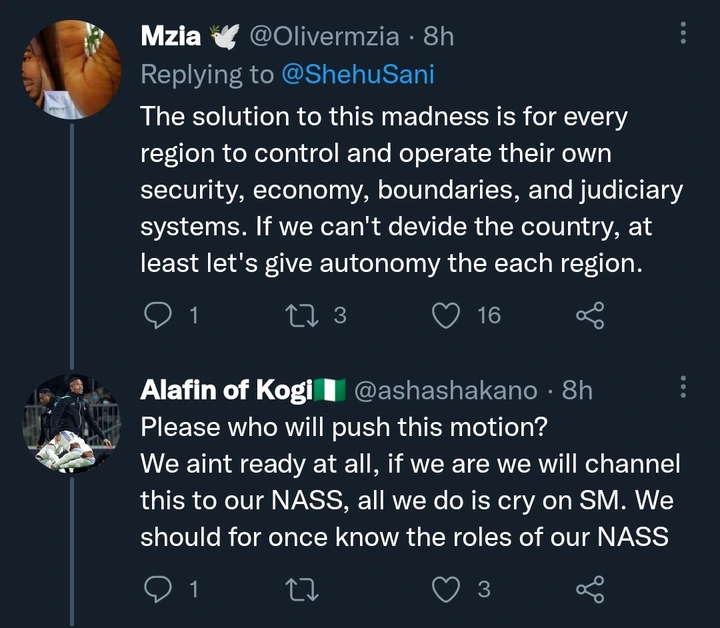Share Alafin of Kogi's tweet

coord(590,590)
